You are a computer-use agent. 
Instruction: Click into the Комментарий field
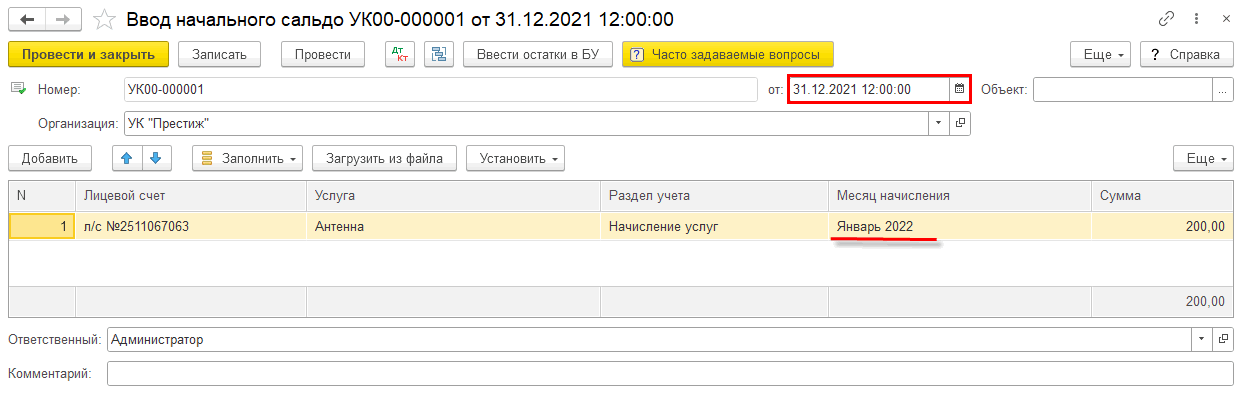click(x=670, y=373)
